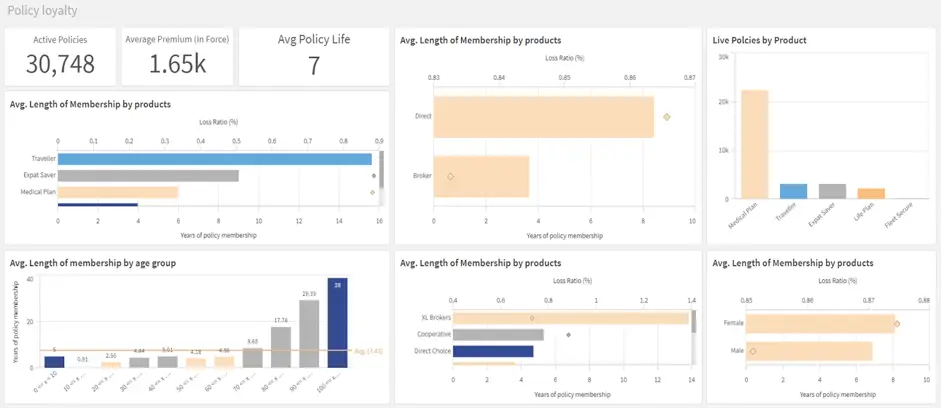This screenshot has height=408, width=941.
Task: Click the Avg Policy Life value
Action: (313, 66)
